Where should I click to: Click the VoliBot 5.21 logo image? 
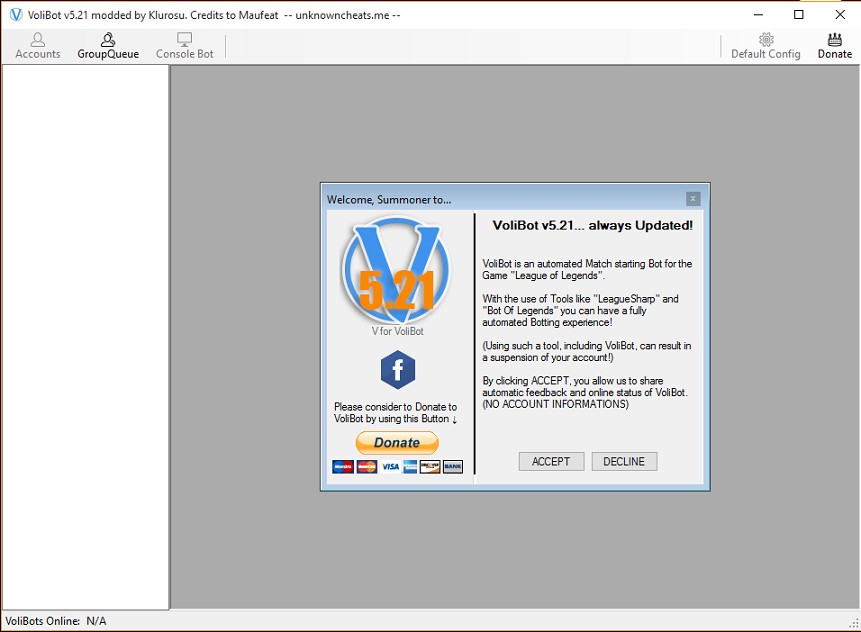click(397, 270)
